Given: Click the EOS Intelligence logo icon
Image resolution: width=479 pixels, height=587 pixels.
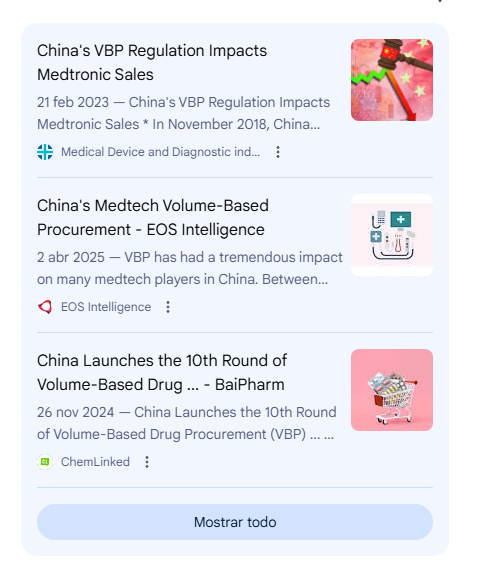Looking at the screenshot, I should click(x=45, y=307).
